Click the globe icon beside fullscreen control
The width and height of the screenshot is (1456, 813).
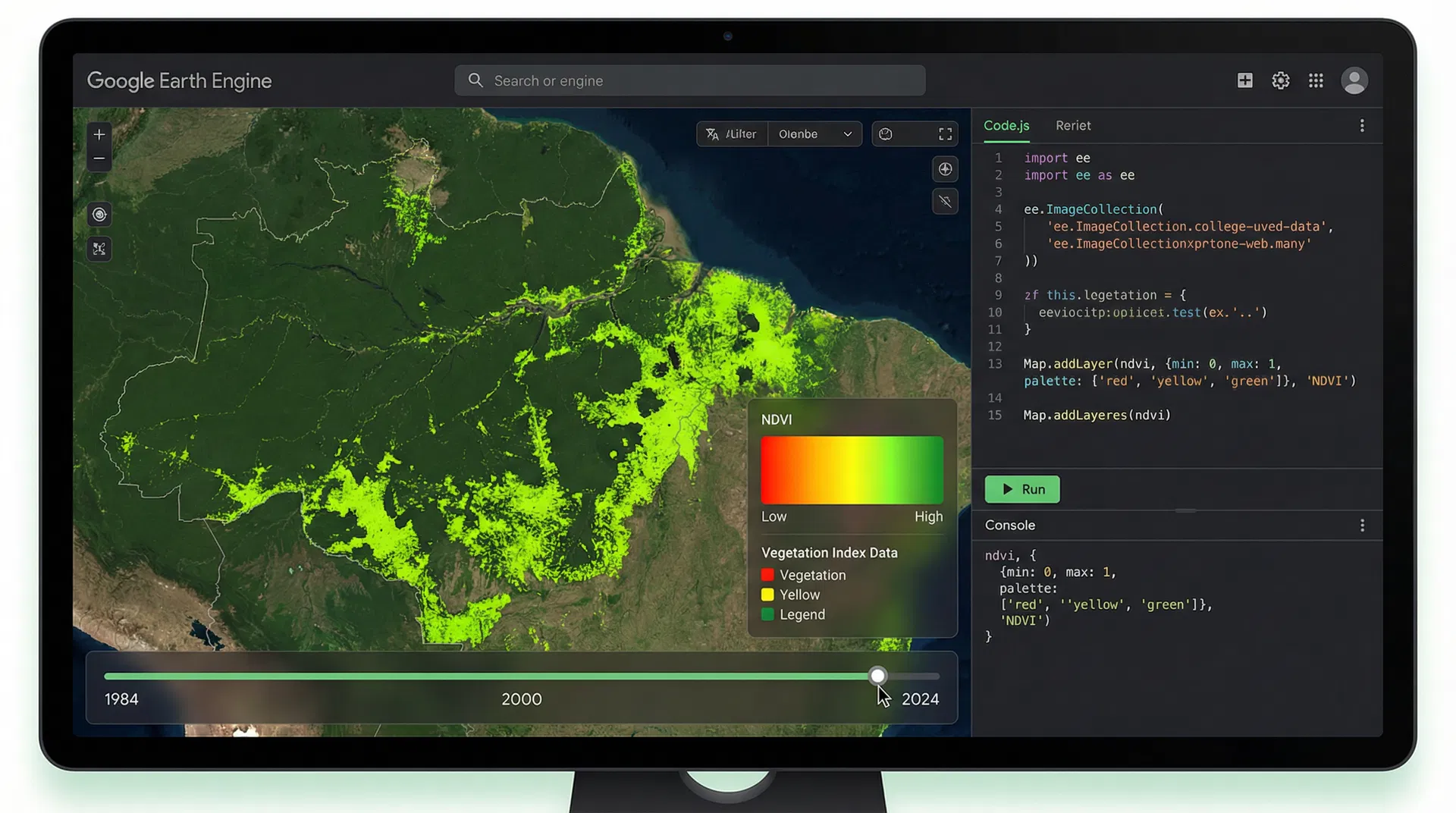tap(886, 133)
